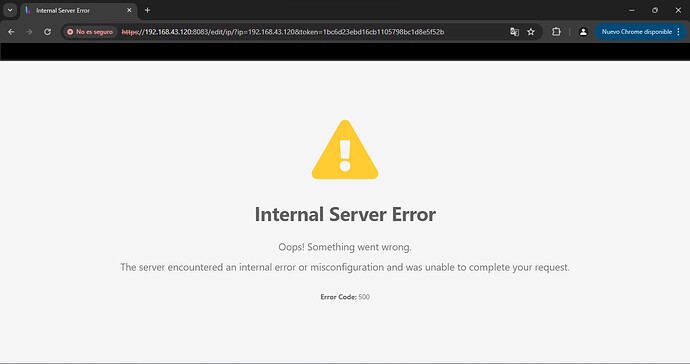Click the 'No es seguro' security badge

coord(90,32)
